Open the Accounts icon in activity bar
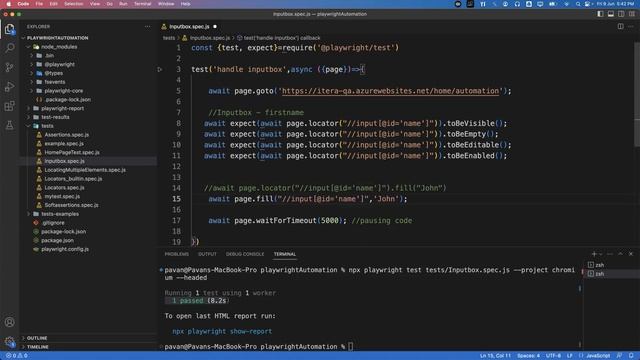The width and height of the screenshot is (640, 360). (9, 322)
